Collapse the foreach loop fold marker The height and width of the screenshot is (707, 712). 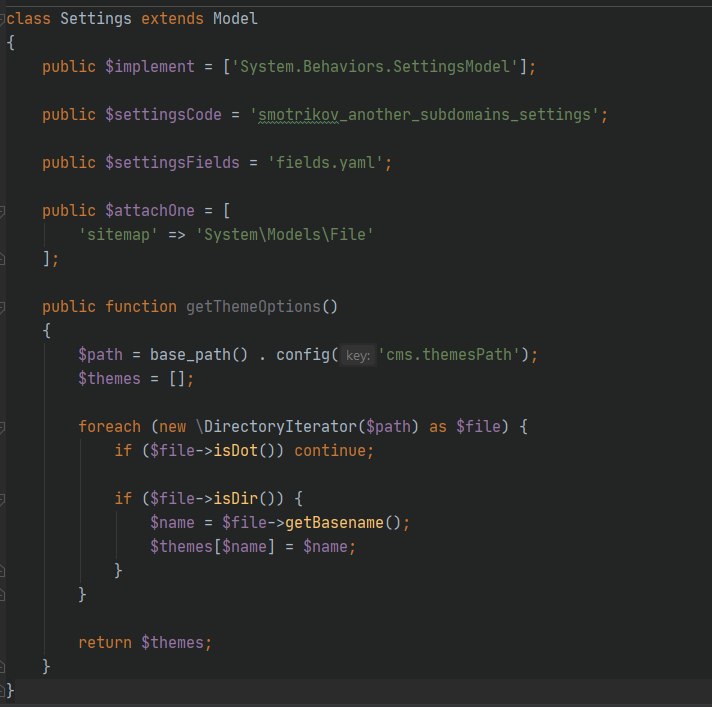point(2,427)
